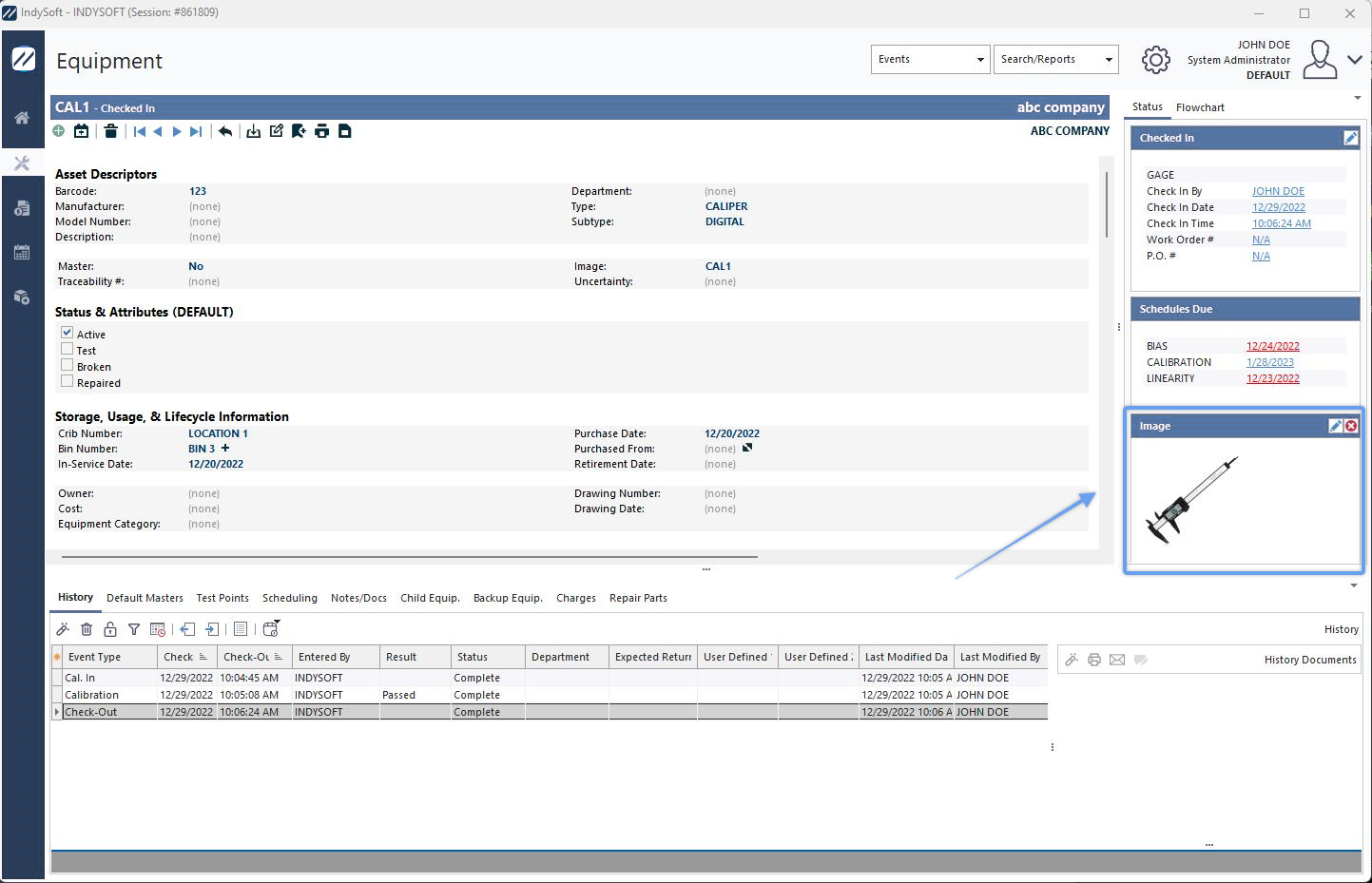
Task: Edit the Image panel with pencil icon
Action: pyautogui.click(x=1335, y=426)
